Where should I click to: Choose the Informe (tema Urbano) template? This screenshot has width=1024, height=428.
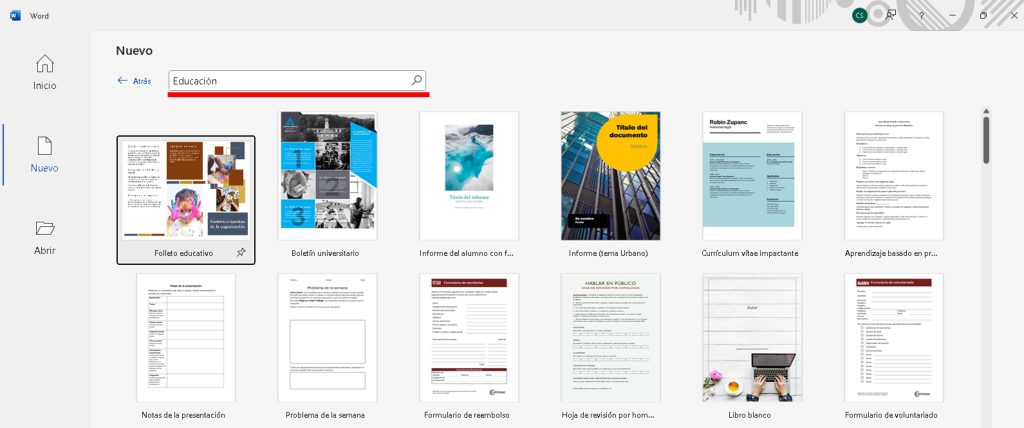[x=610, y=176]
